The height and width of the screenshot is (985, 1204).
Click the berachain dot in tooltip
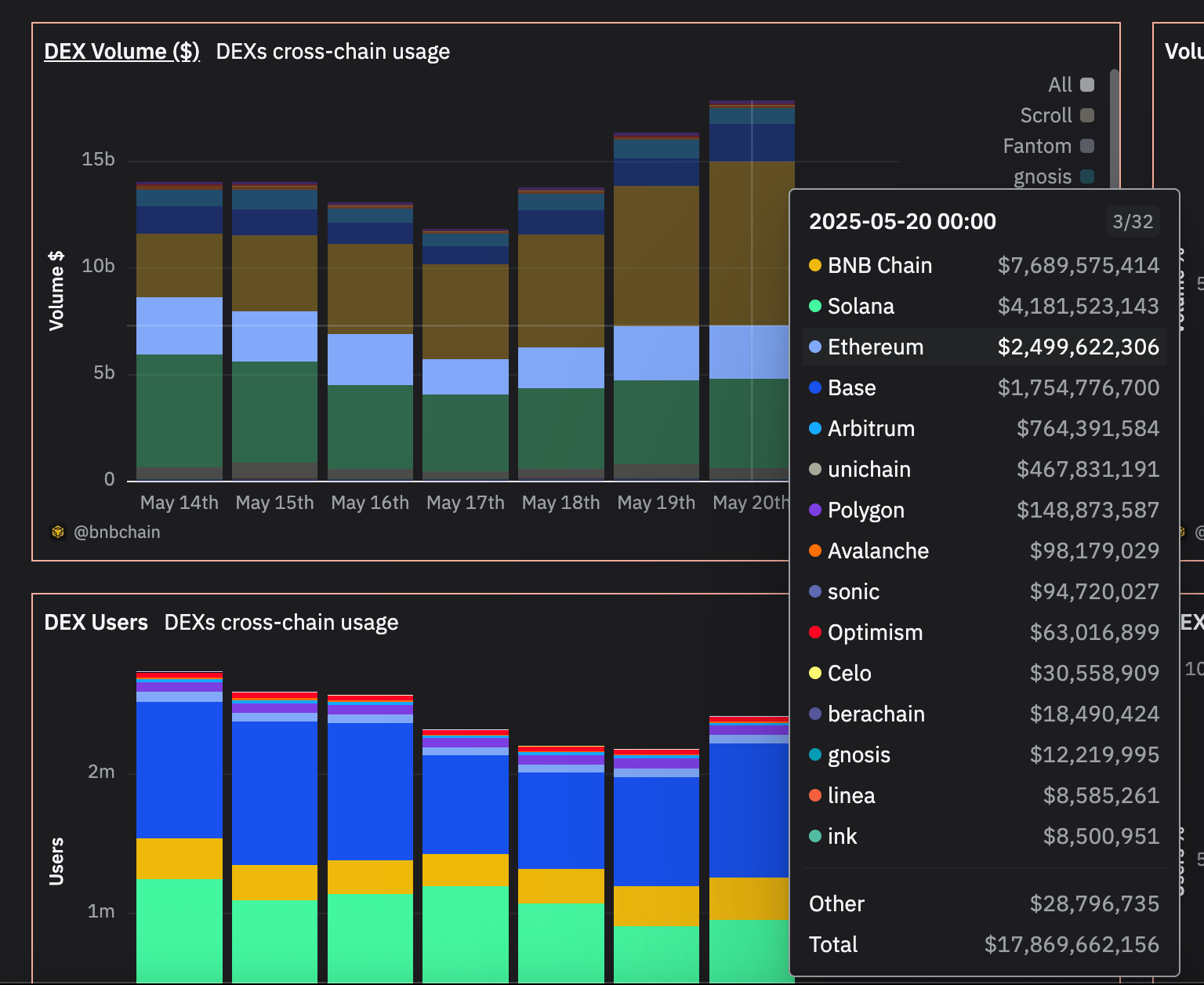click(x=815, y=714)
